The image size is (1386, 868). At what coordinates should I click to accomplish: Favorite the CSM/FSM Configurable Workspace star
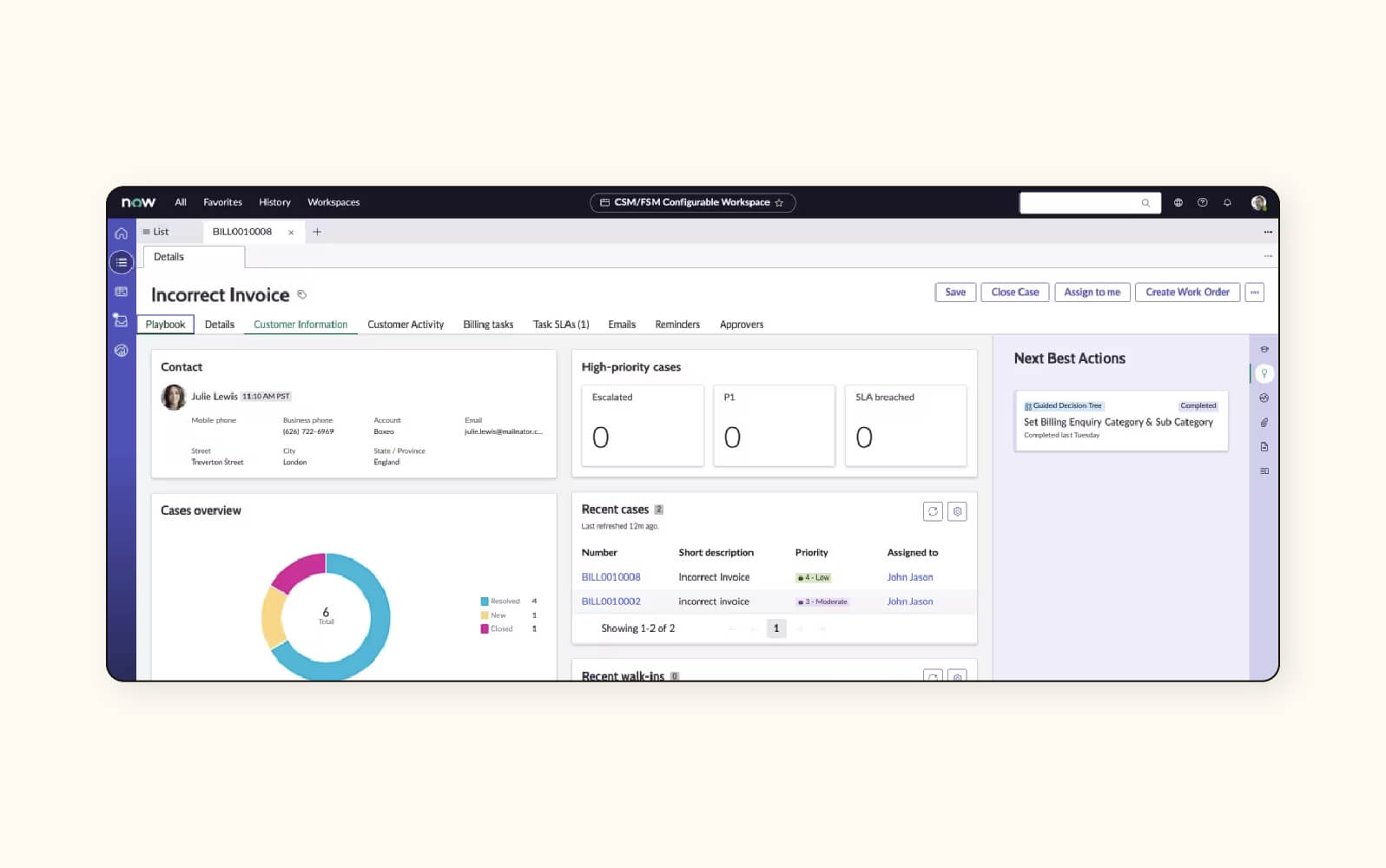[779, 202]
